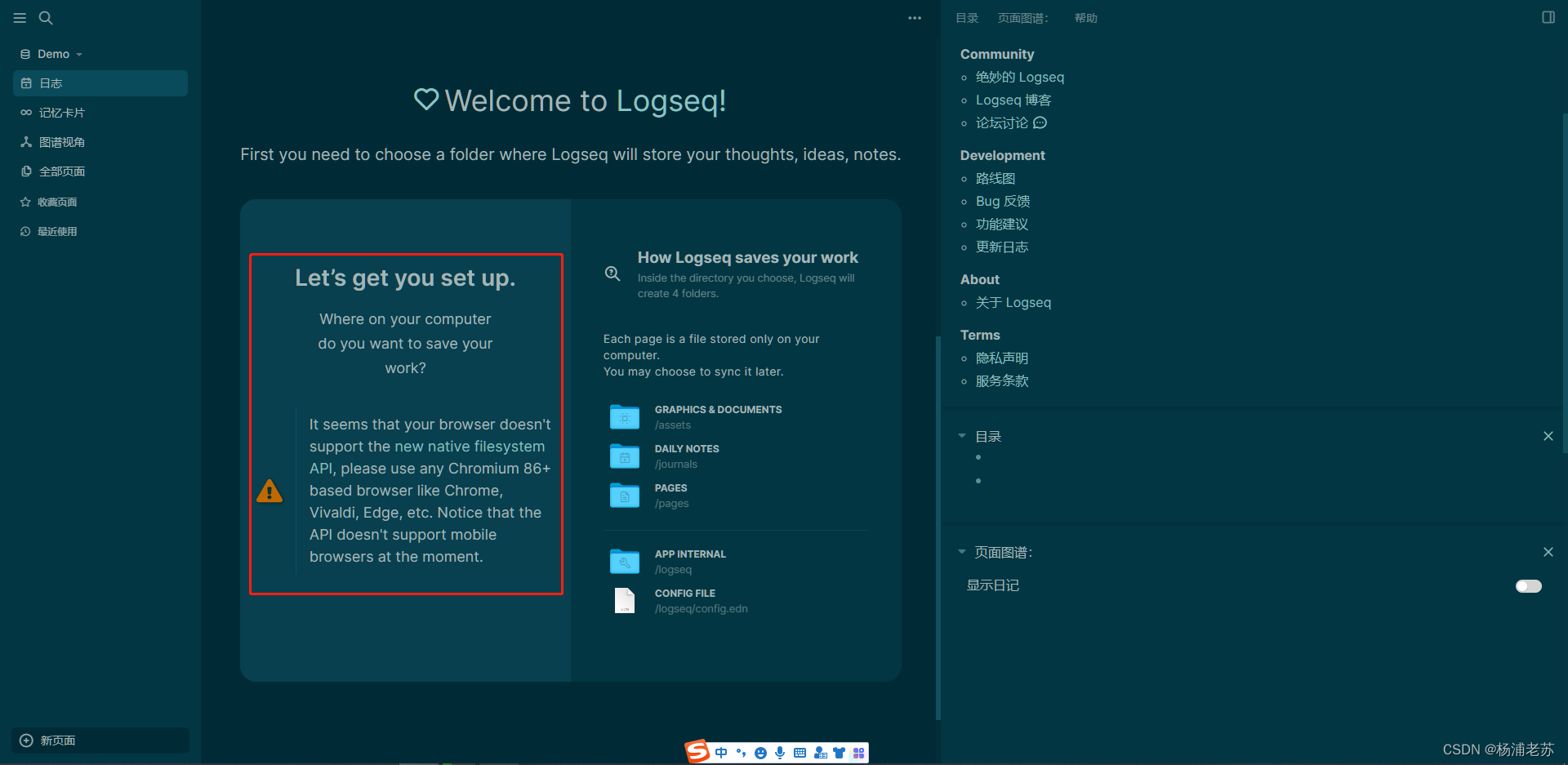Click the microphone voice input icon
Image resolution: width=1568 pixels, height=765 pixels.
click(x=780, y=753)
